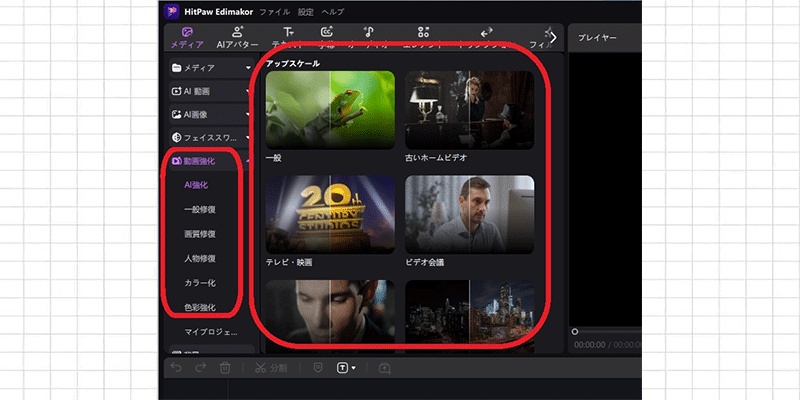Click right chevron to show more tabs
800x400 pixels.
(x=554, y=37)
